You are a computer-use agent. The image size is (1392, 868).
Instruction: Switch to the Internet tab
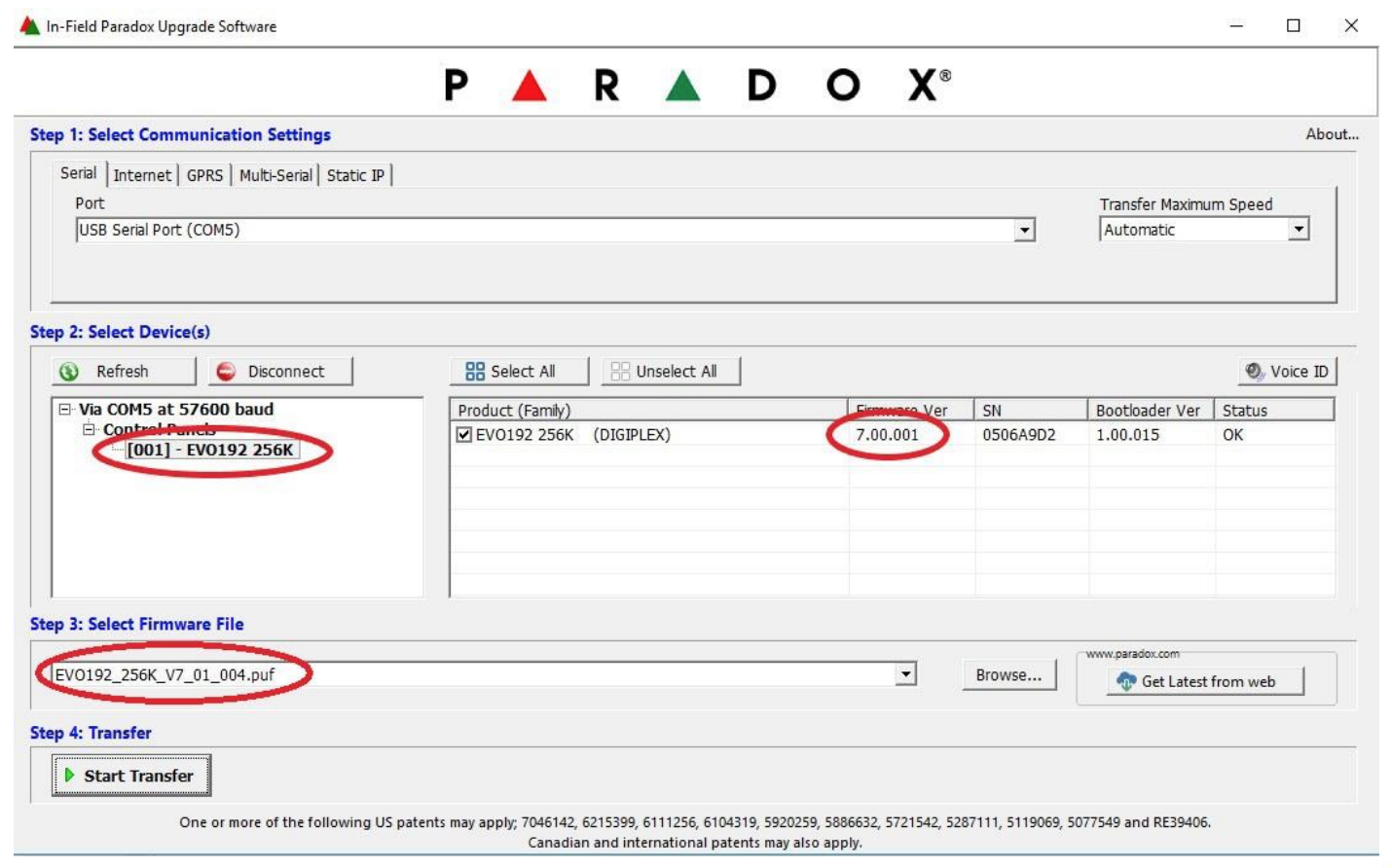(142, 175)
